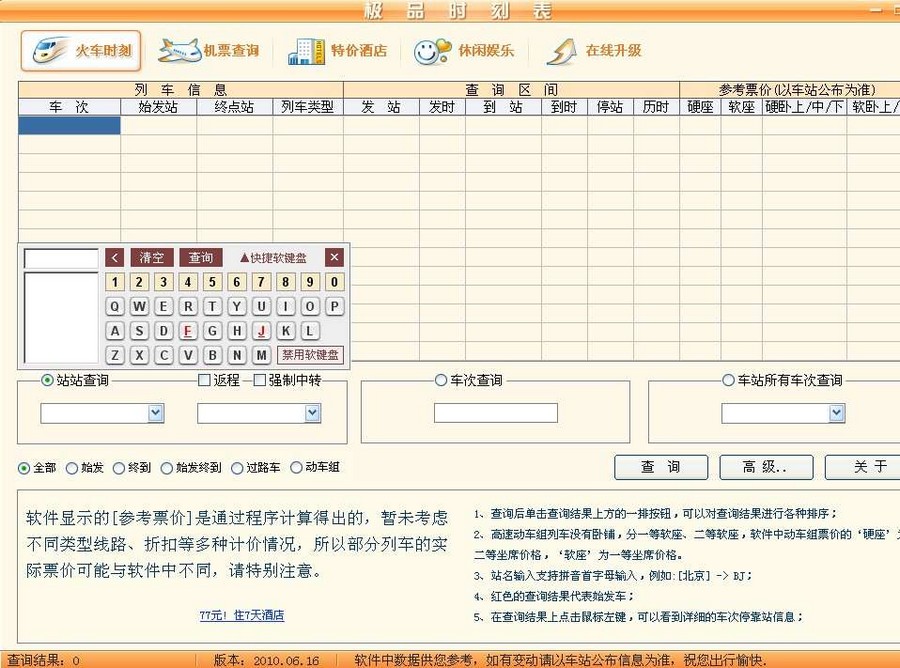The width and height of the screenshot is (900, 668).
Task: Click the input field beside the soft keyboard
Action: coord(62,257)
